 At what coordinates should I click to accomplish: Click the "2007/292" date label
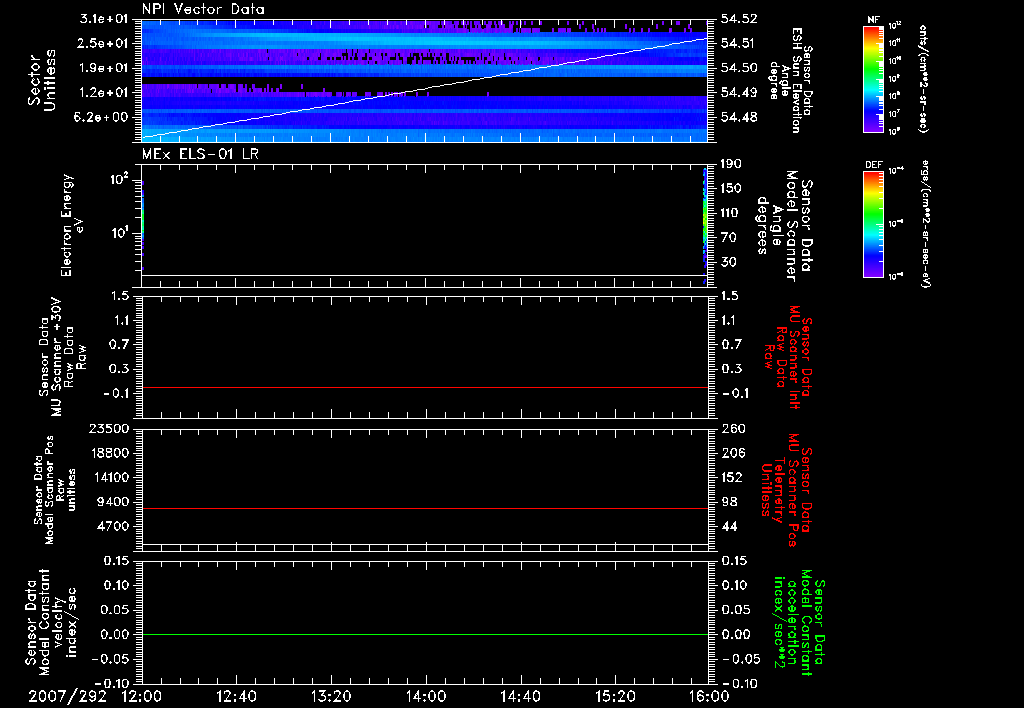67,696
